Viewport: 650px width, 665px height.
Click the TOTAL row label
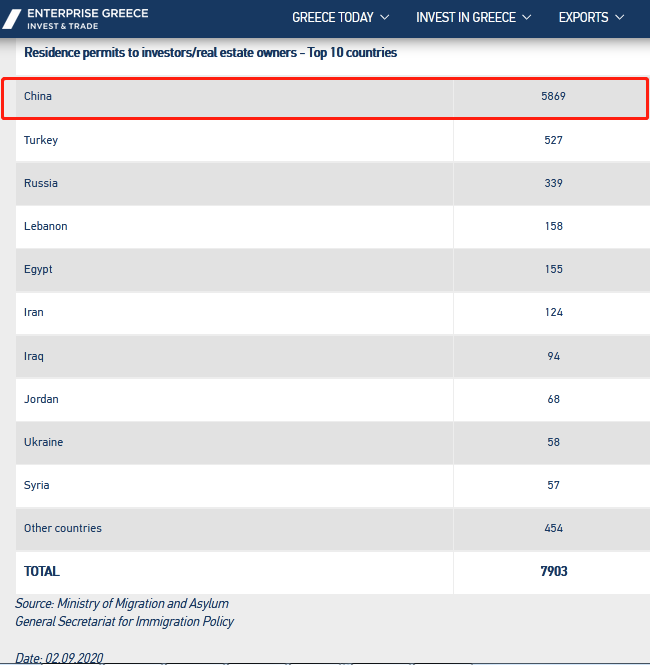click(42, 572)
